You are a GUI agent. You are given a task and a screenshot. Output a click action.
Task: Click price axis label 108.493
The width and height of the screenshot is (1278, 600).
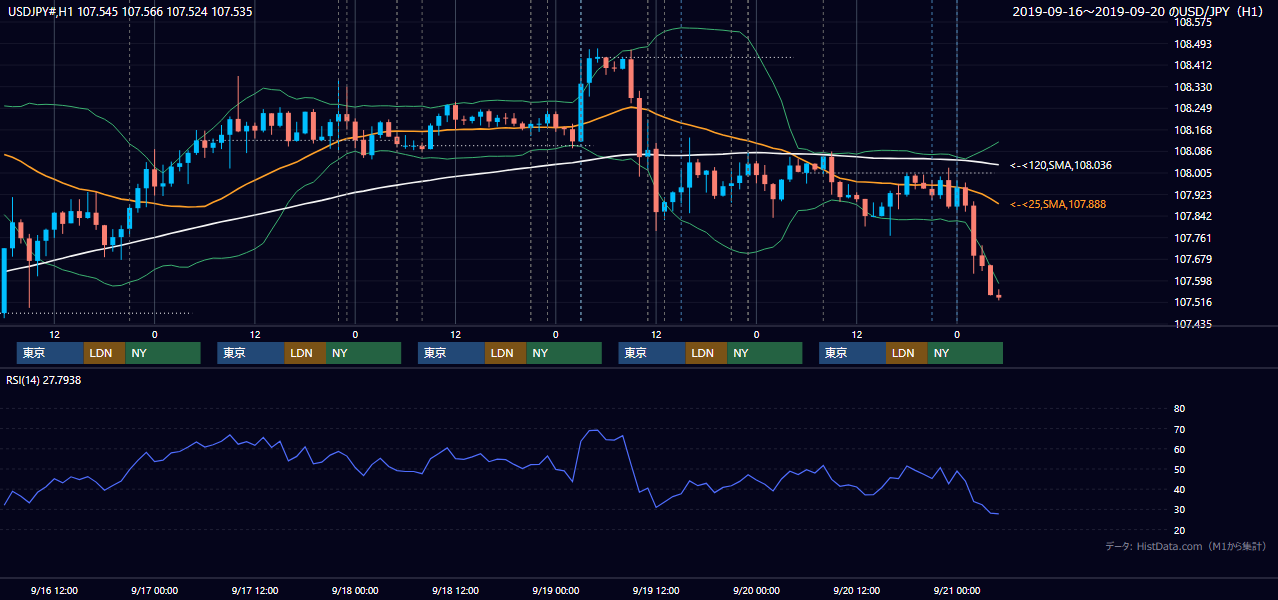tap(1192, 44)
